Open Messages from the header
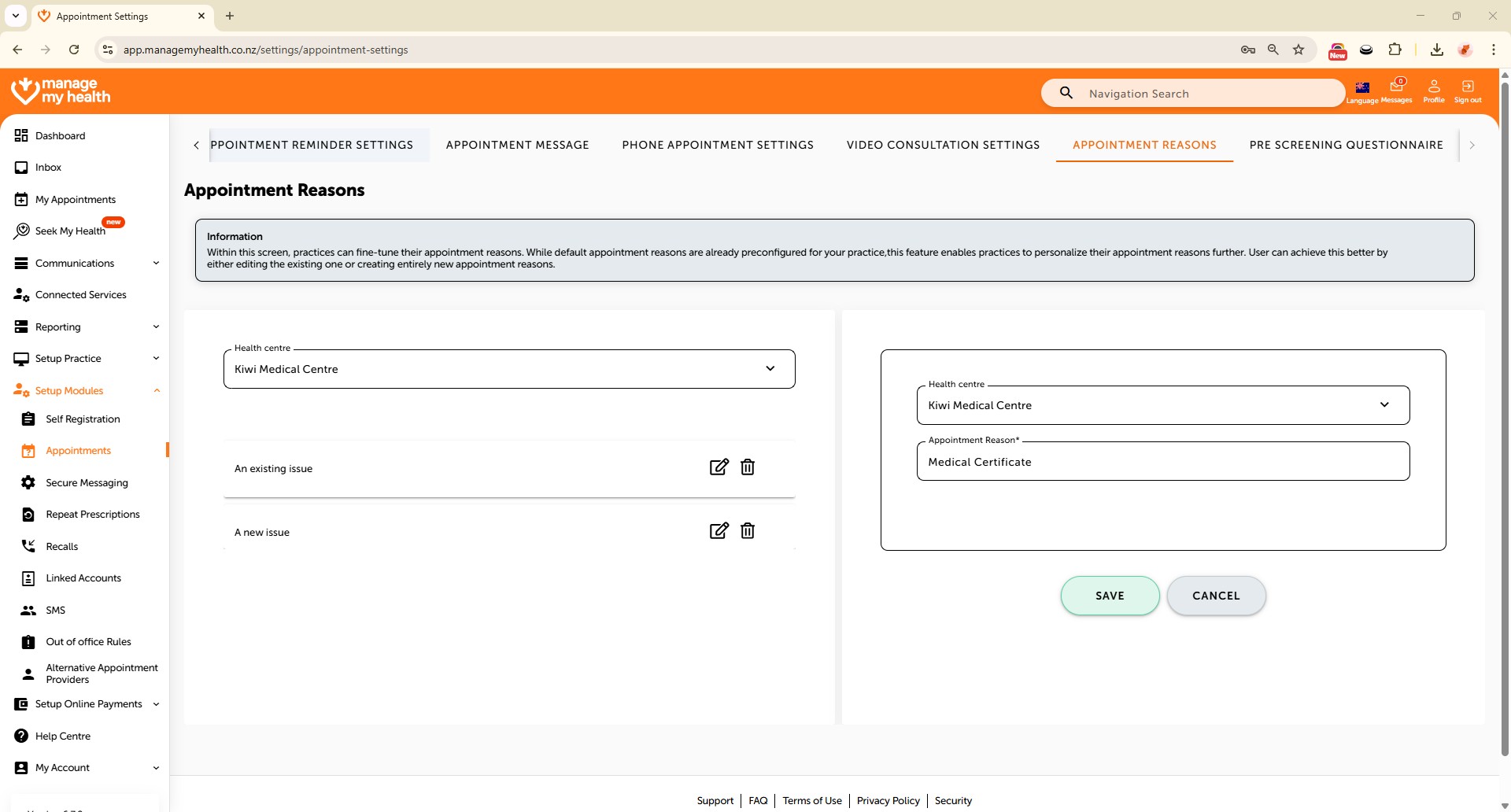 coord(1396,90)
